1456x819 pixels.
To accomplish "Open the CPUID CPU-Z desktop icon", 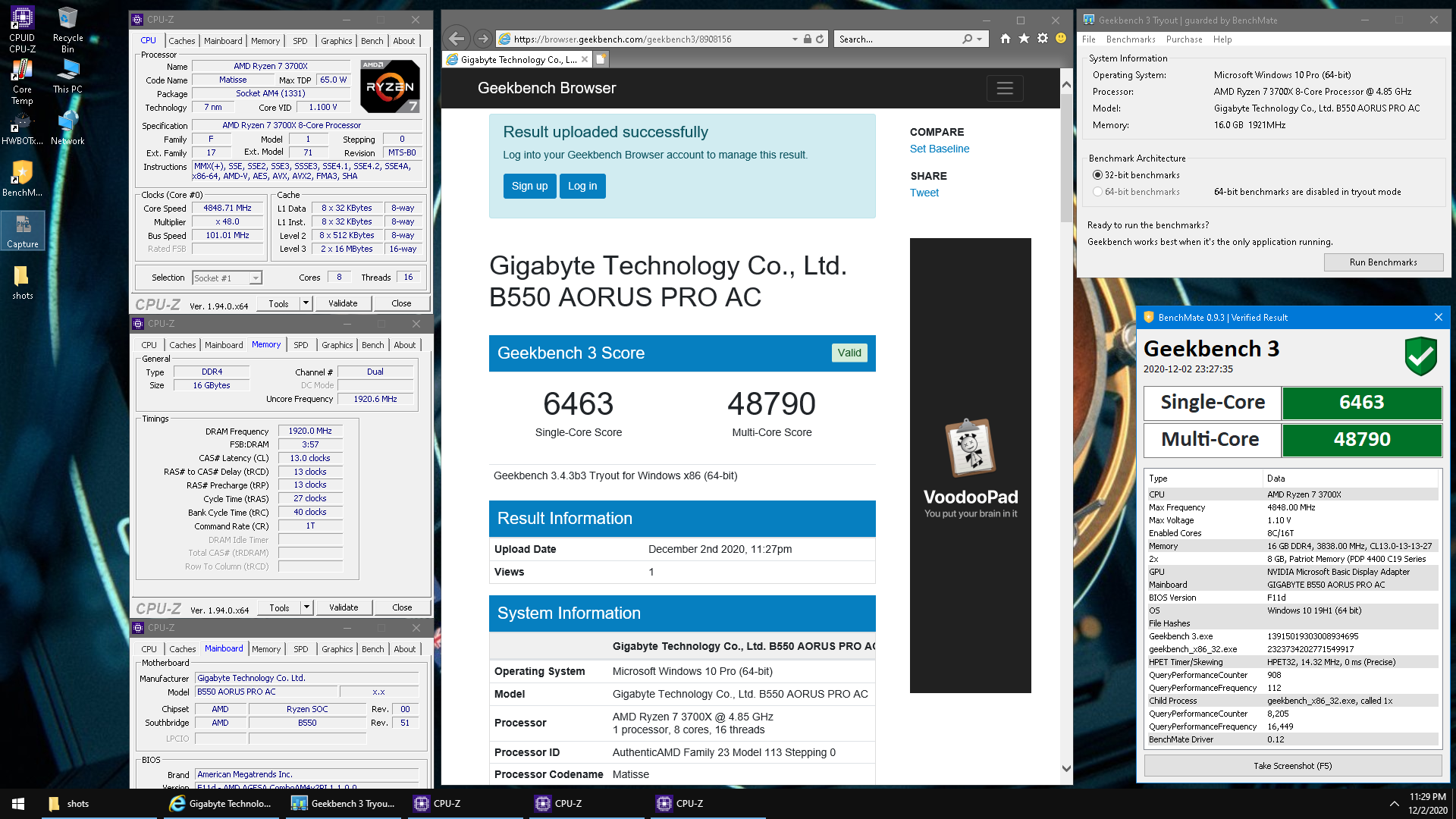I will pyautogui.click(x=22, y=30).
